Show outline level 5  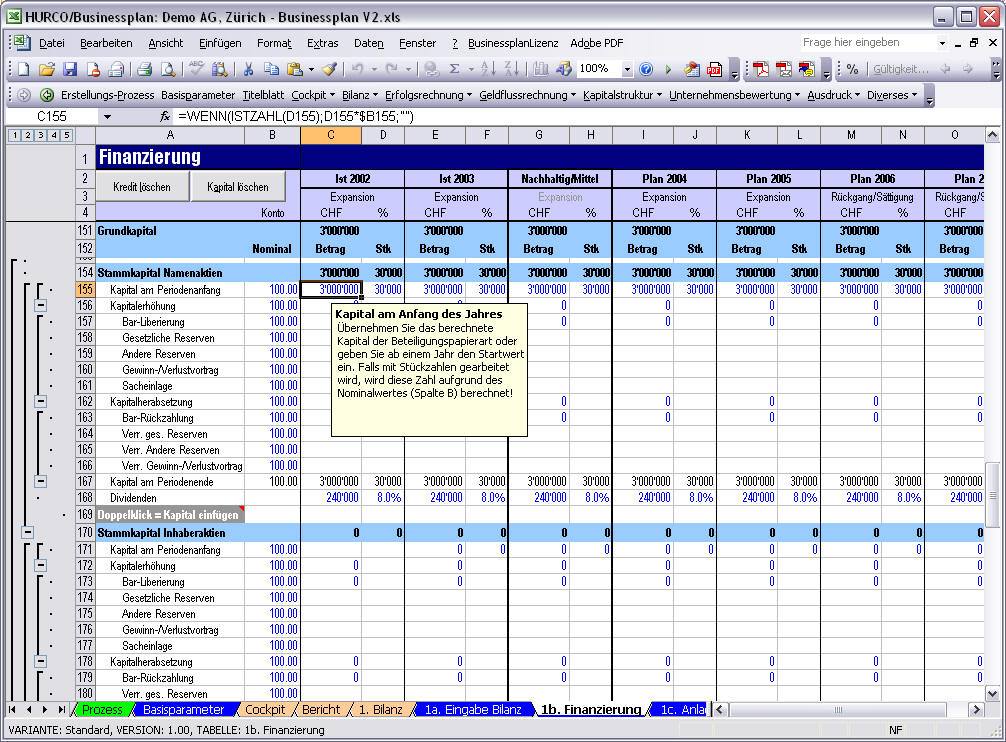[67, 135]
